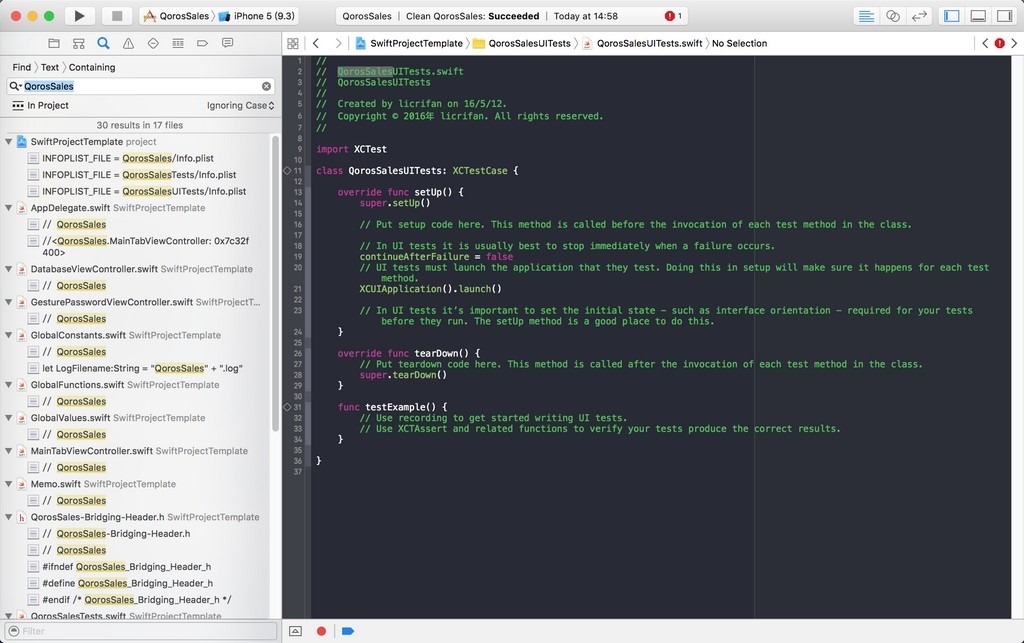The image size is (1024, 643).
Task: Click Text in the search breadcrumb
Action: coord(50,67)
